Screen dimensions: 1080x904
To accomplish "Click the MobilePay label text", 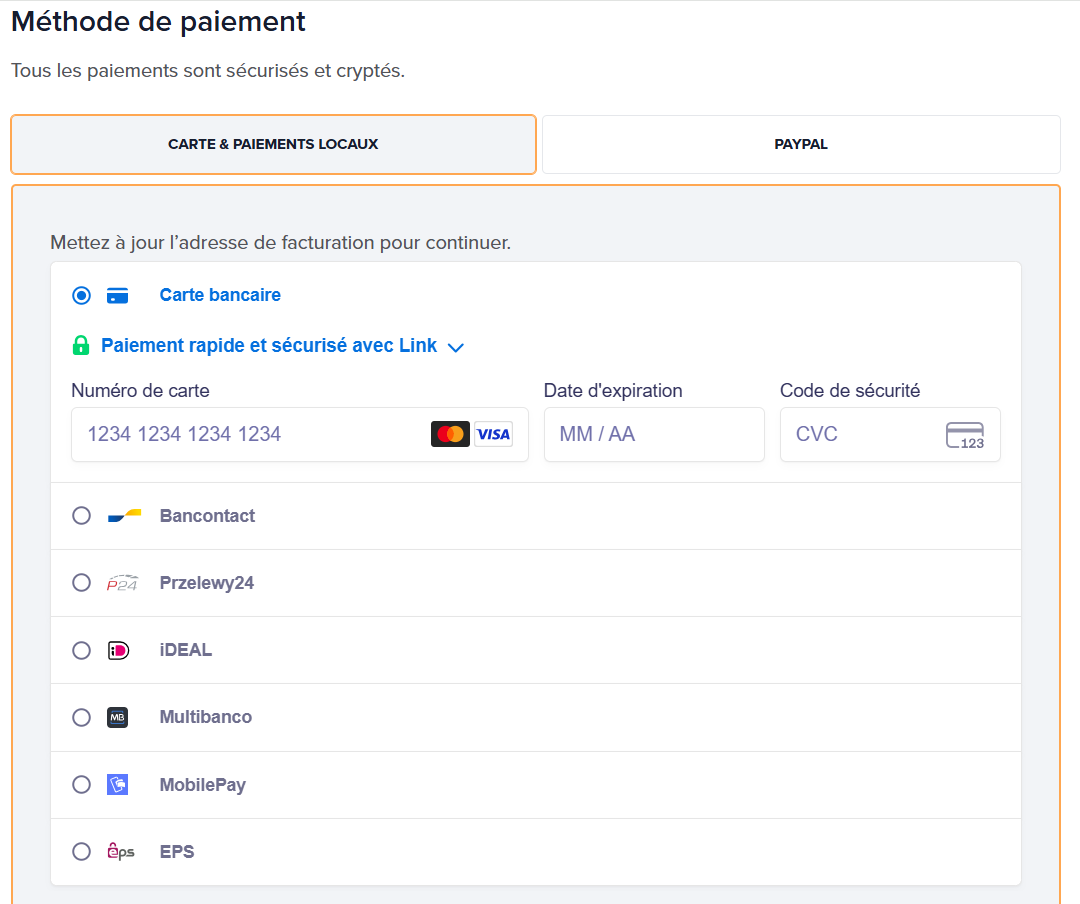I will [202, 785].
